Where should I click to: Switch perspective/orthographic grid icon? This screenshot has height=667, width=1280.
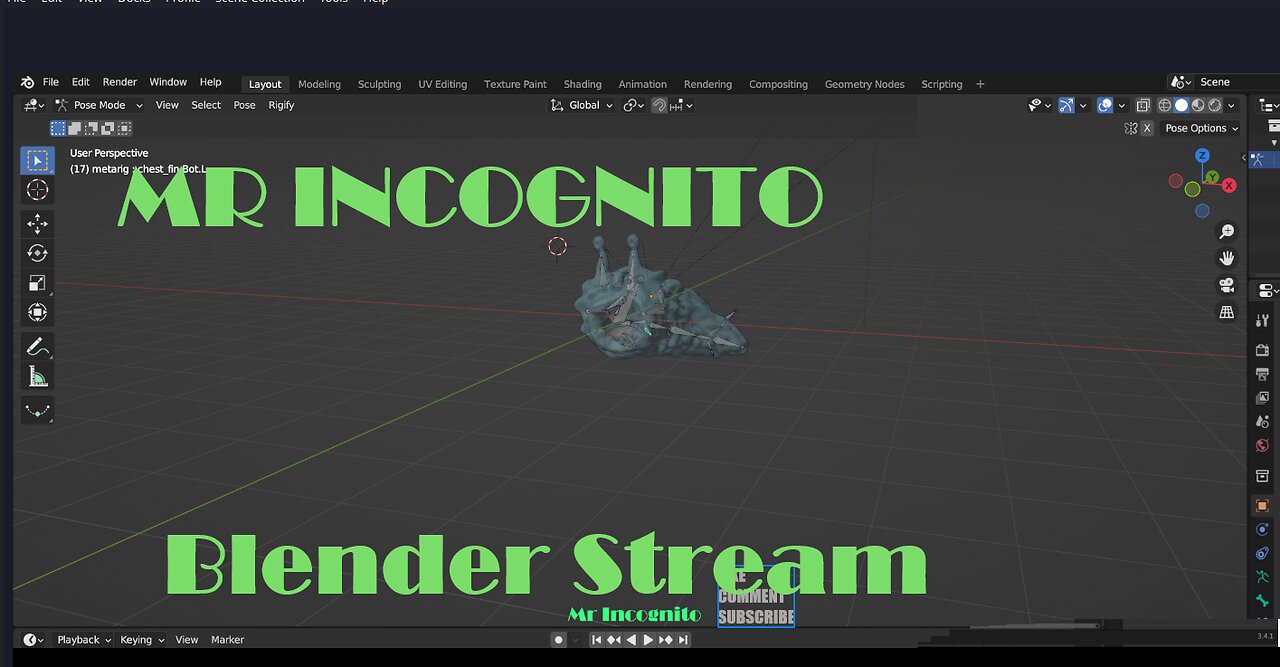pos(1227,313)
